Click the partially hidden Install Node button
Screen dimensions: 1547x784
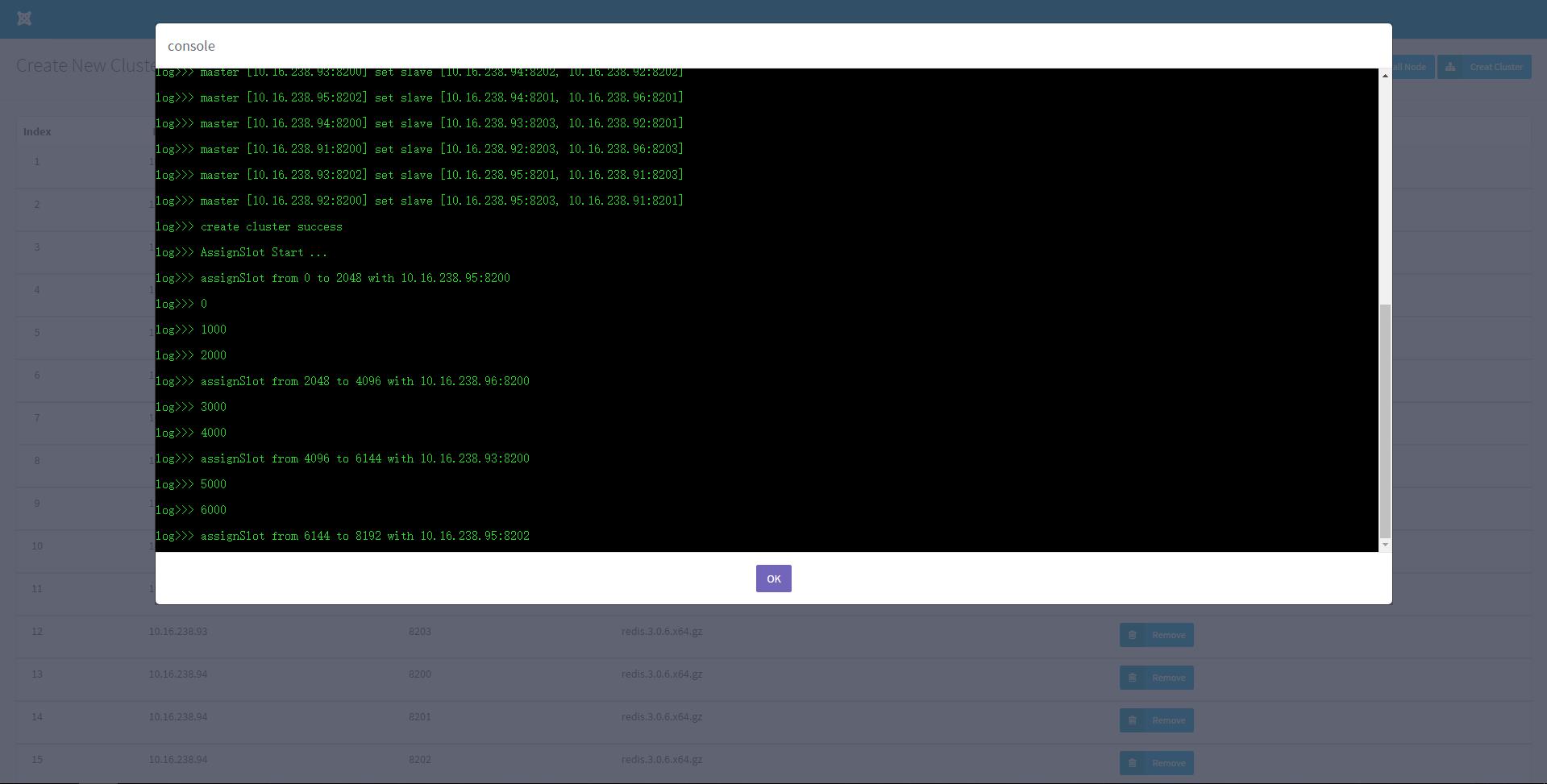click(x=1412, y=67)
